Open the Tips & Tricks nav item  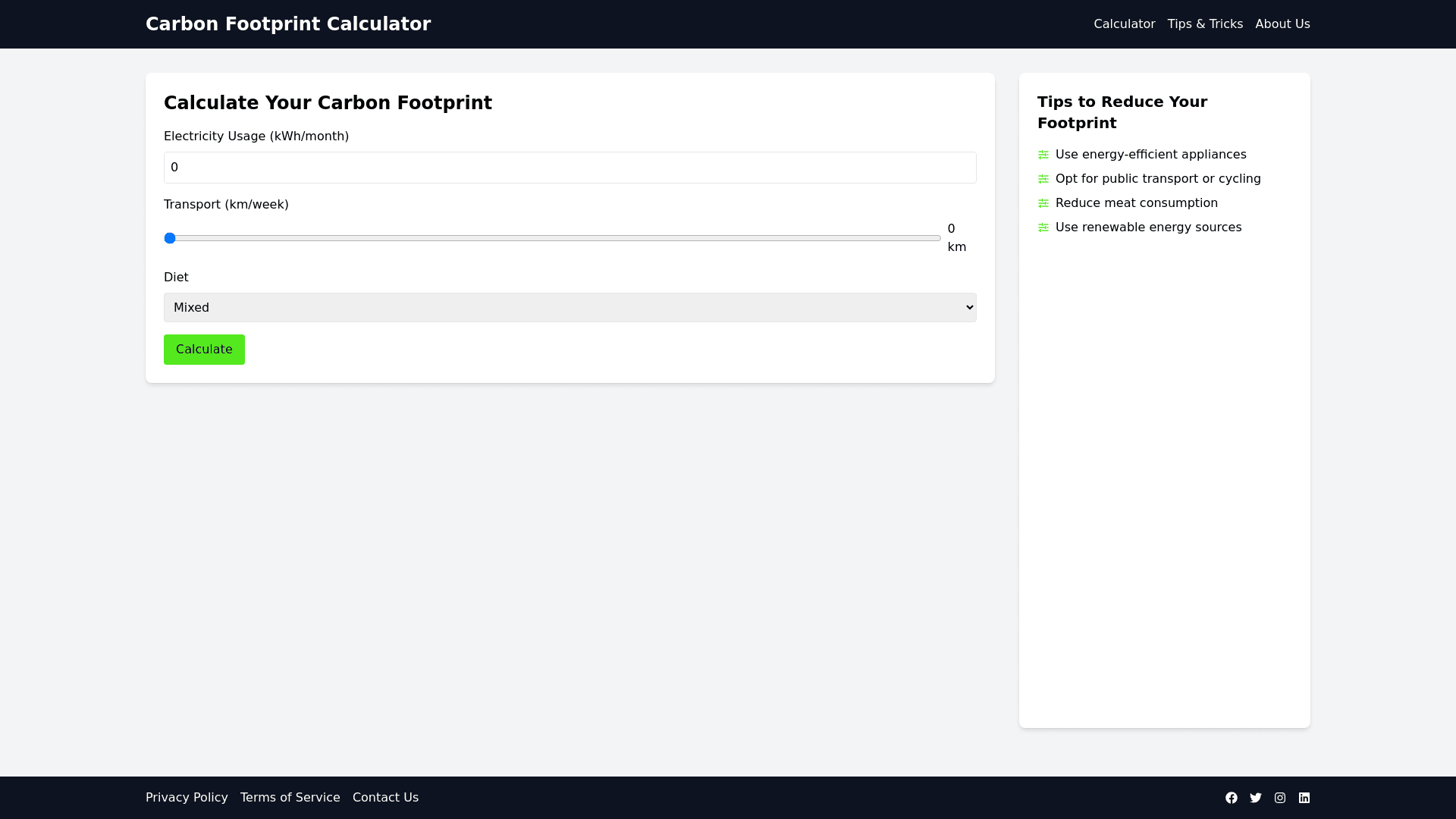point(1205,24)
